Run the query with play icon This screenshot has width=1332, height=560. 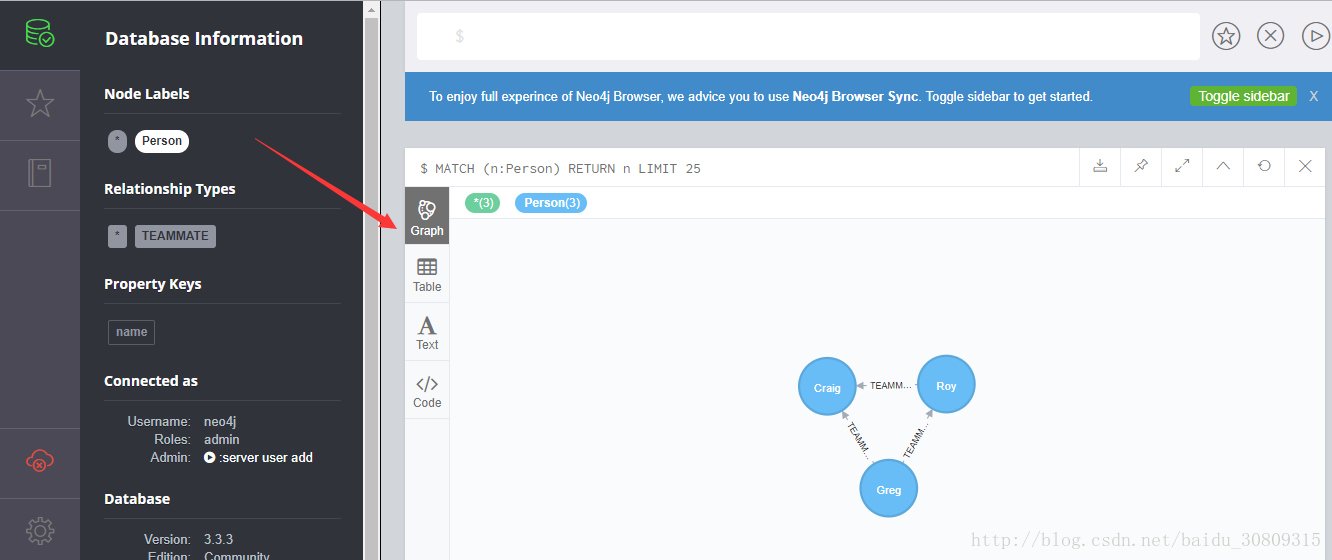tap(1316, 36)
